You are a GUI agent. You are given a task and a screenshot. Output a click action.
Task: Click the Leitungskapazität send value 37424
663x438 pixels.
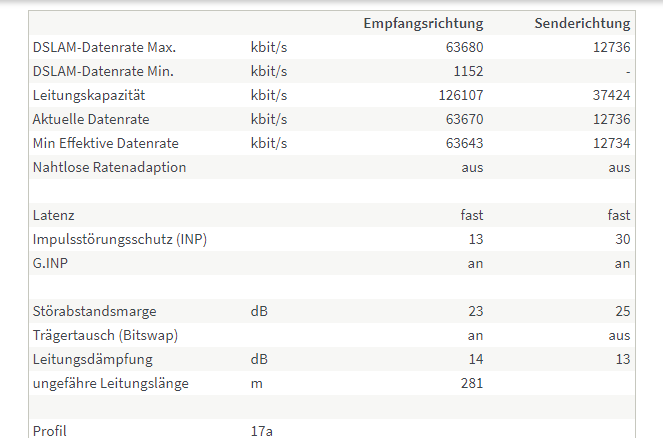[x=611, y=96]
